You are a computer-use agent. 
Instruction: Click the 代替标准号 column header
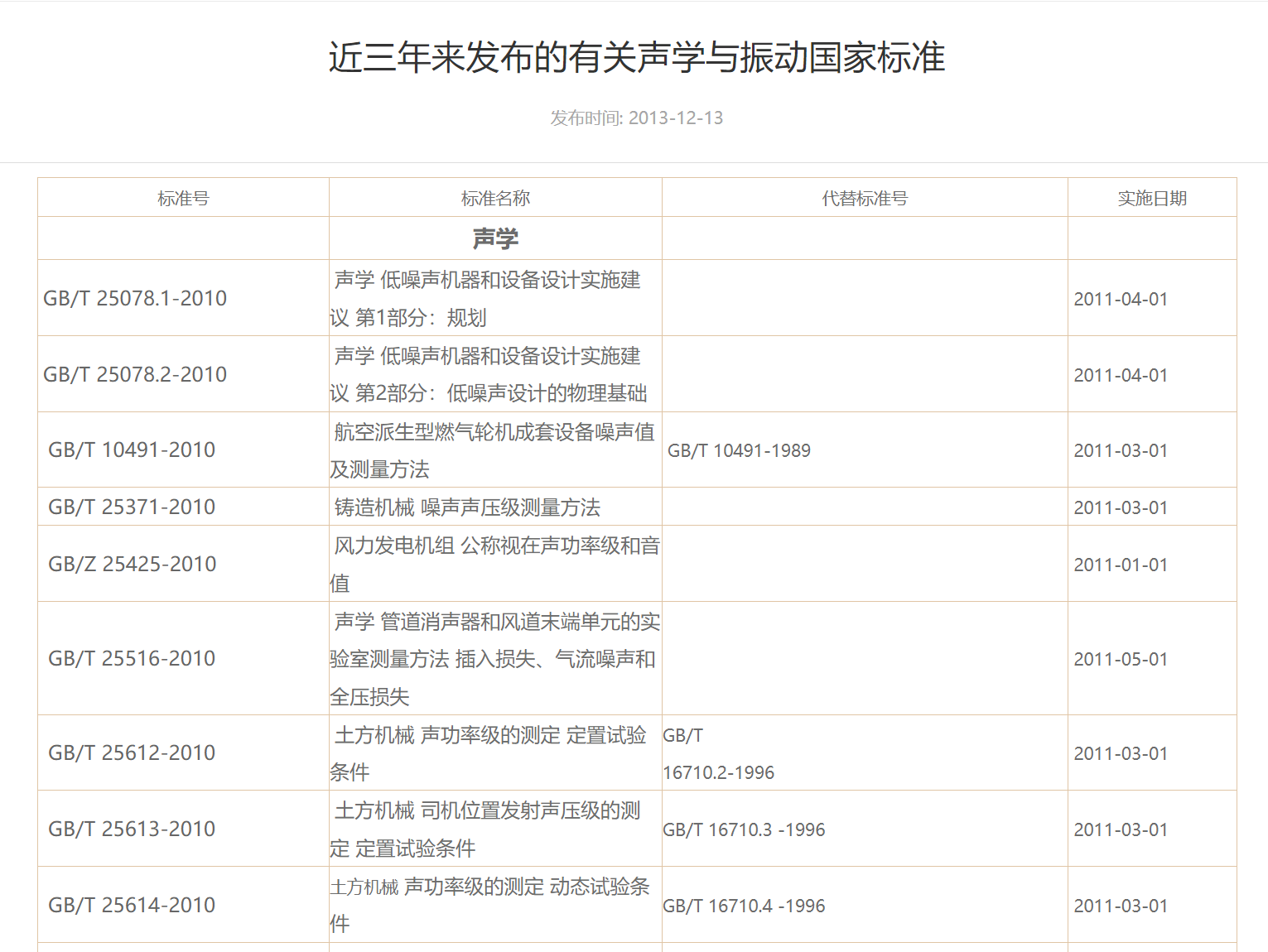coord(864,199)
